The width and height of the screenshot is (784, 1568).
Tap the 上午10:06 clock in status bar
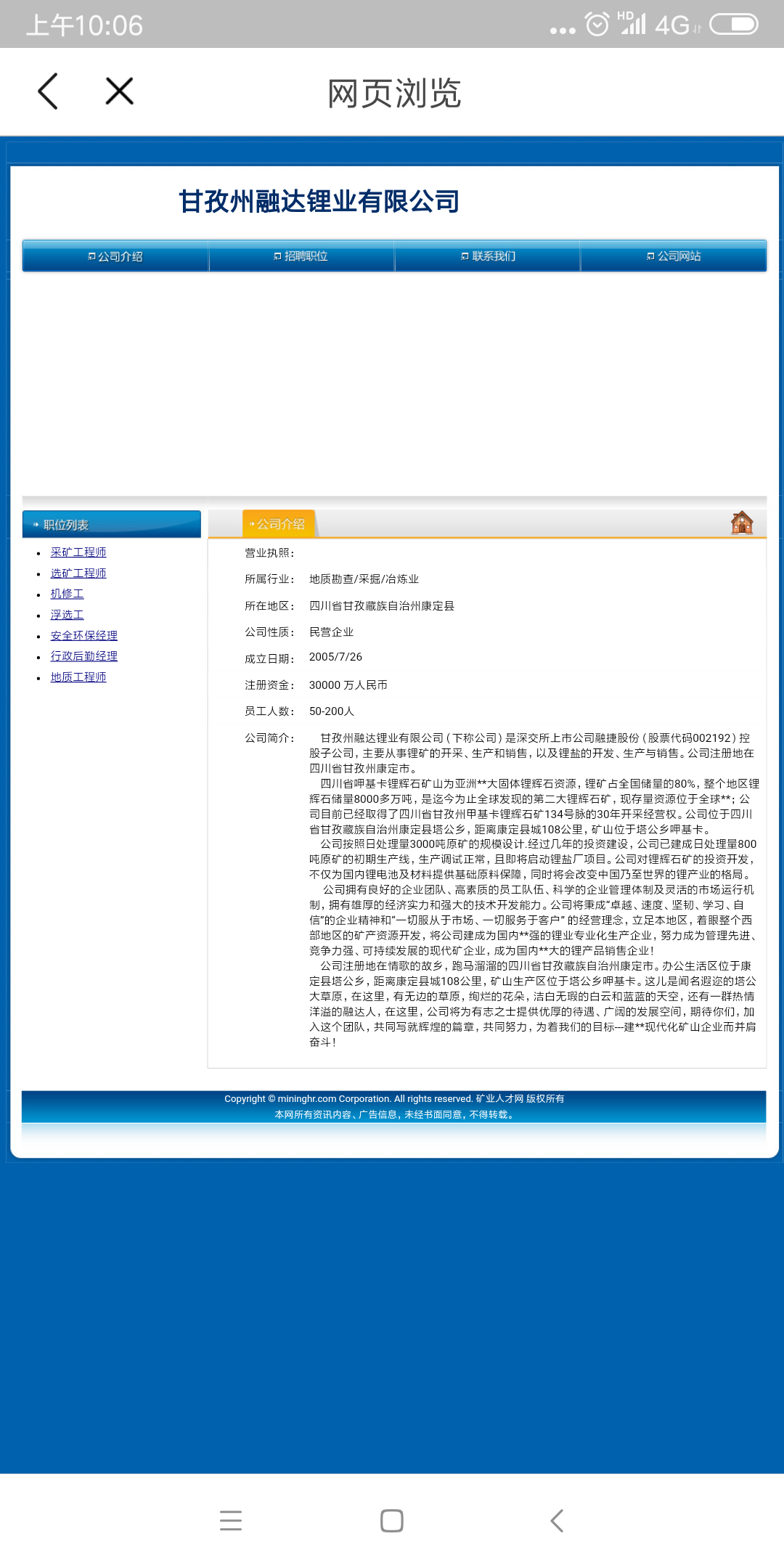[x=85, y=25]
